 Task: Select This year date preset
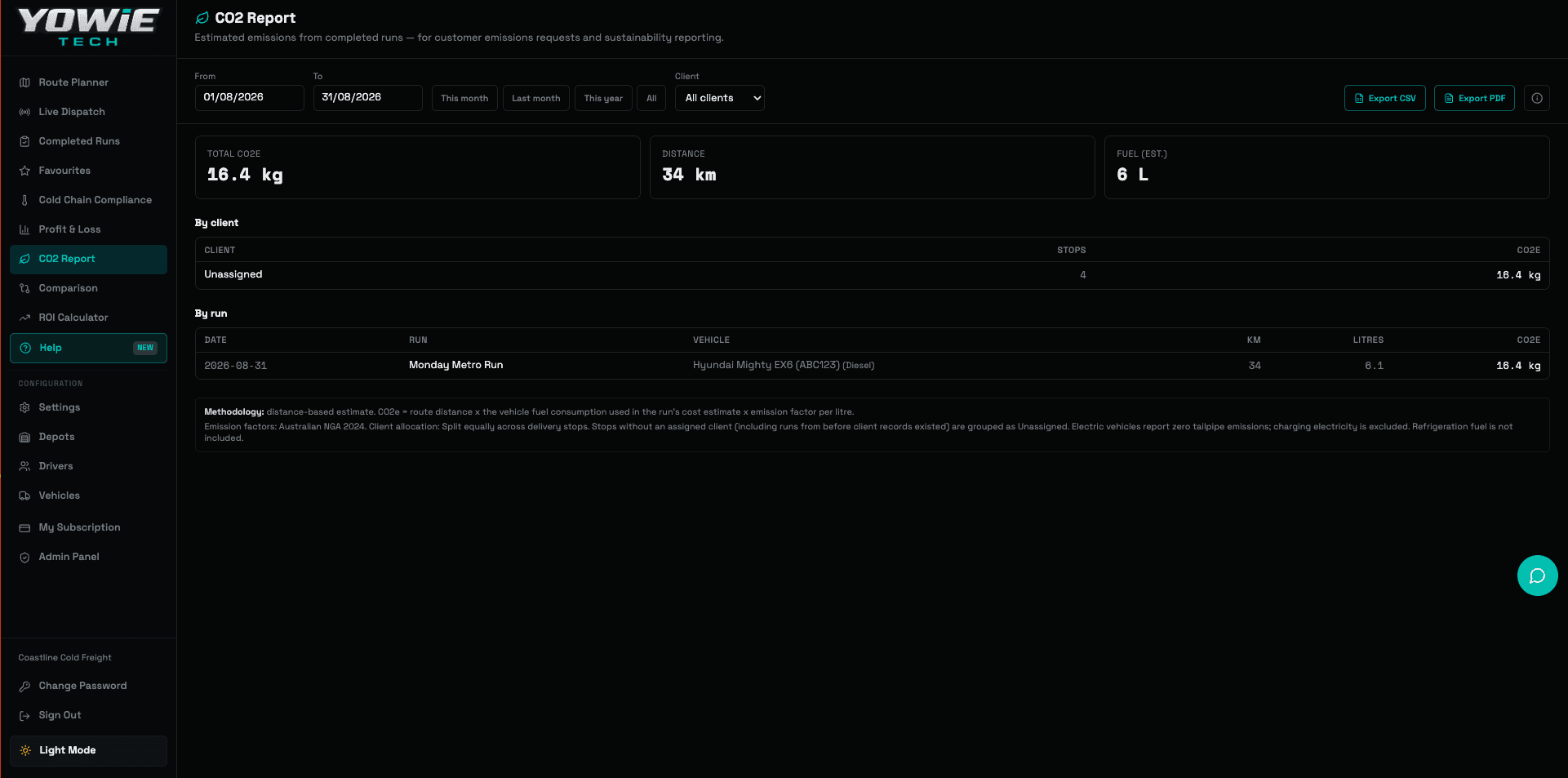click(603, 98)
